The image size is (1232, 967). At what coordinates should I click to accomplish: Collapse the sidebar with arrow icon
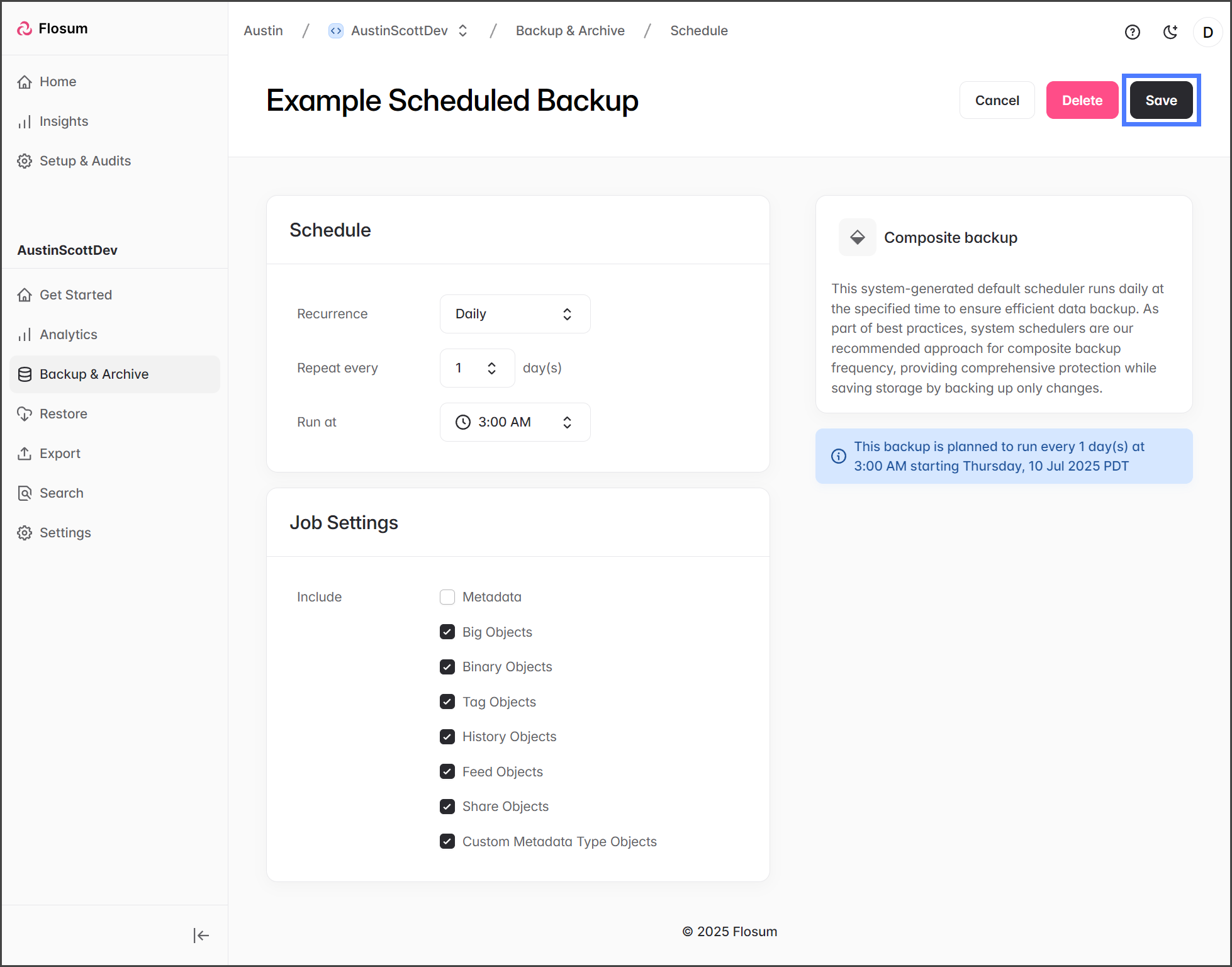tap(201, 936)
